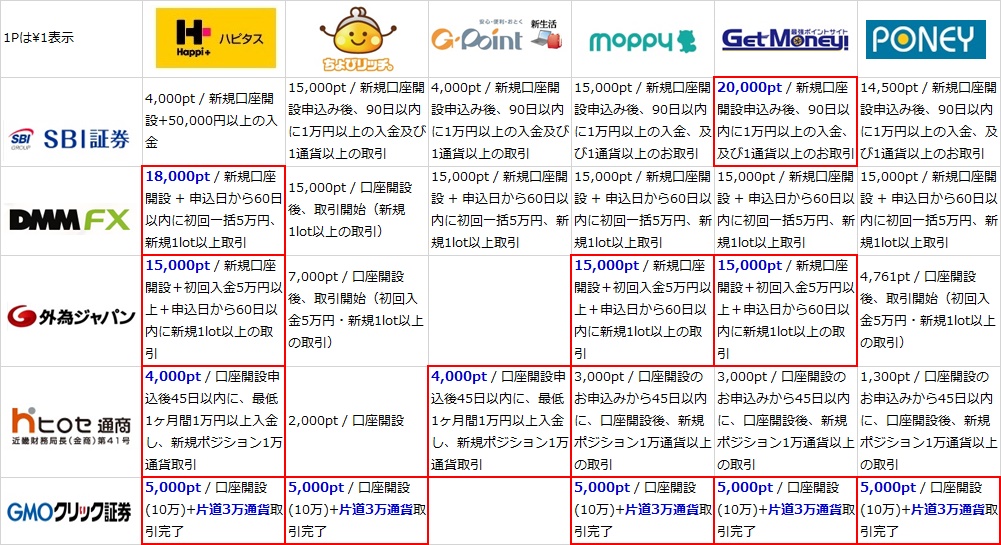Screen dimensions: 1001x545
Task: Select the GetMoney ヒロセ通商 3,000pt cell
Action: (786, 421)
